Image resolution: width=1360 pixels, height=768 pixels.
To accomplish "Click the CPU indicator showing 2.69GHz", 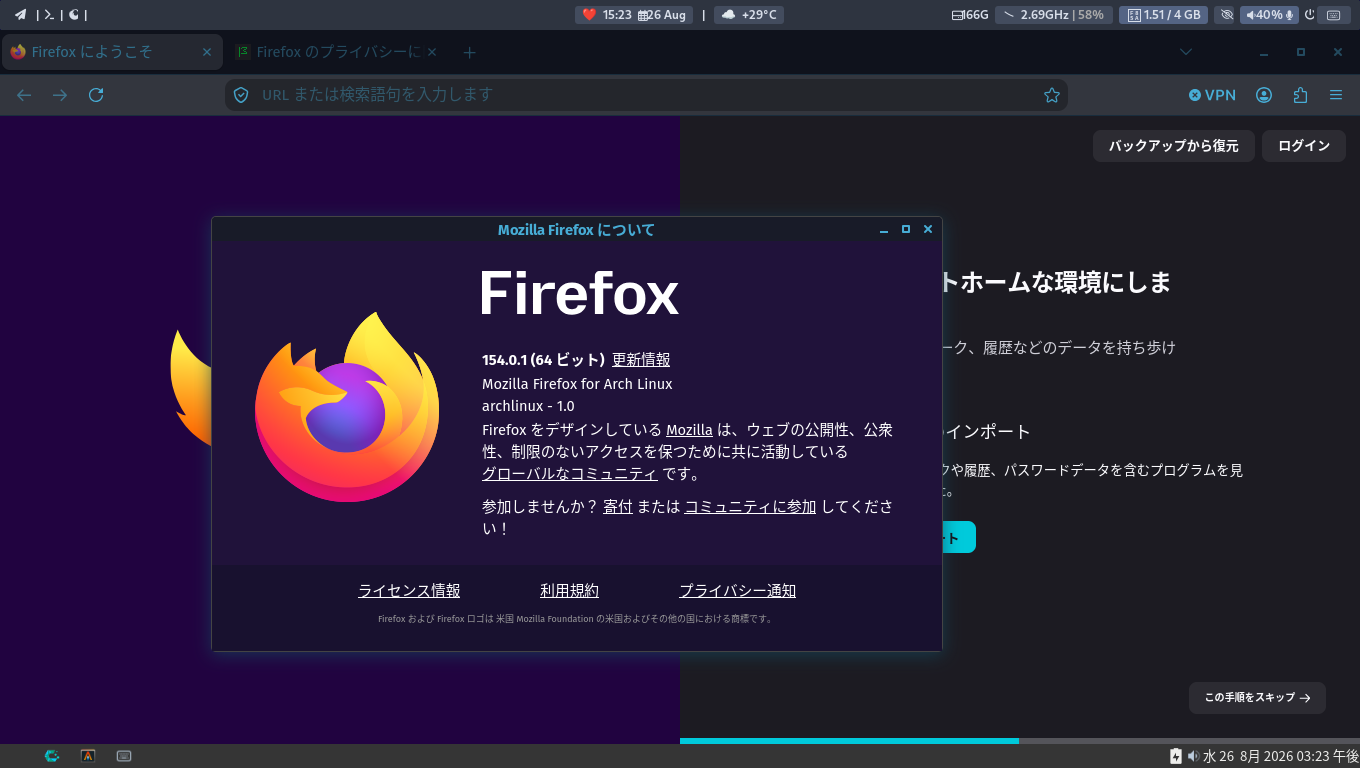I will [x=1053, y=15].
